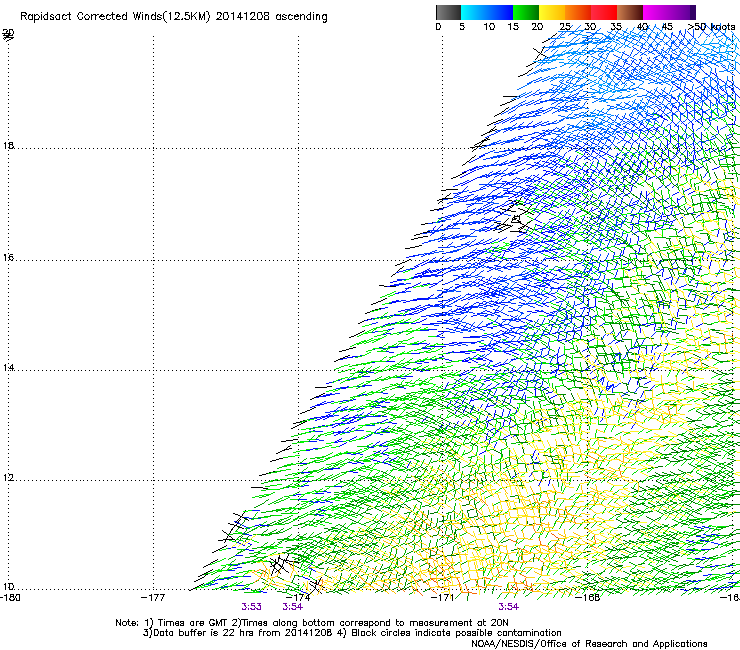The width and height of the screenshot is (740, 650).
Task: Click the latitude label '18' on the left axis
Action: point(8,145)
